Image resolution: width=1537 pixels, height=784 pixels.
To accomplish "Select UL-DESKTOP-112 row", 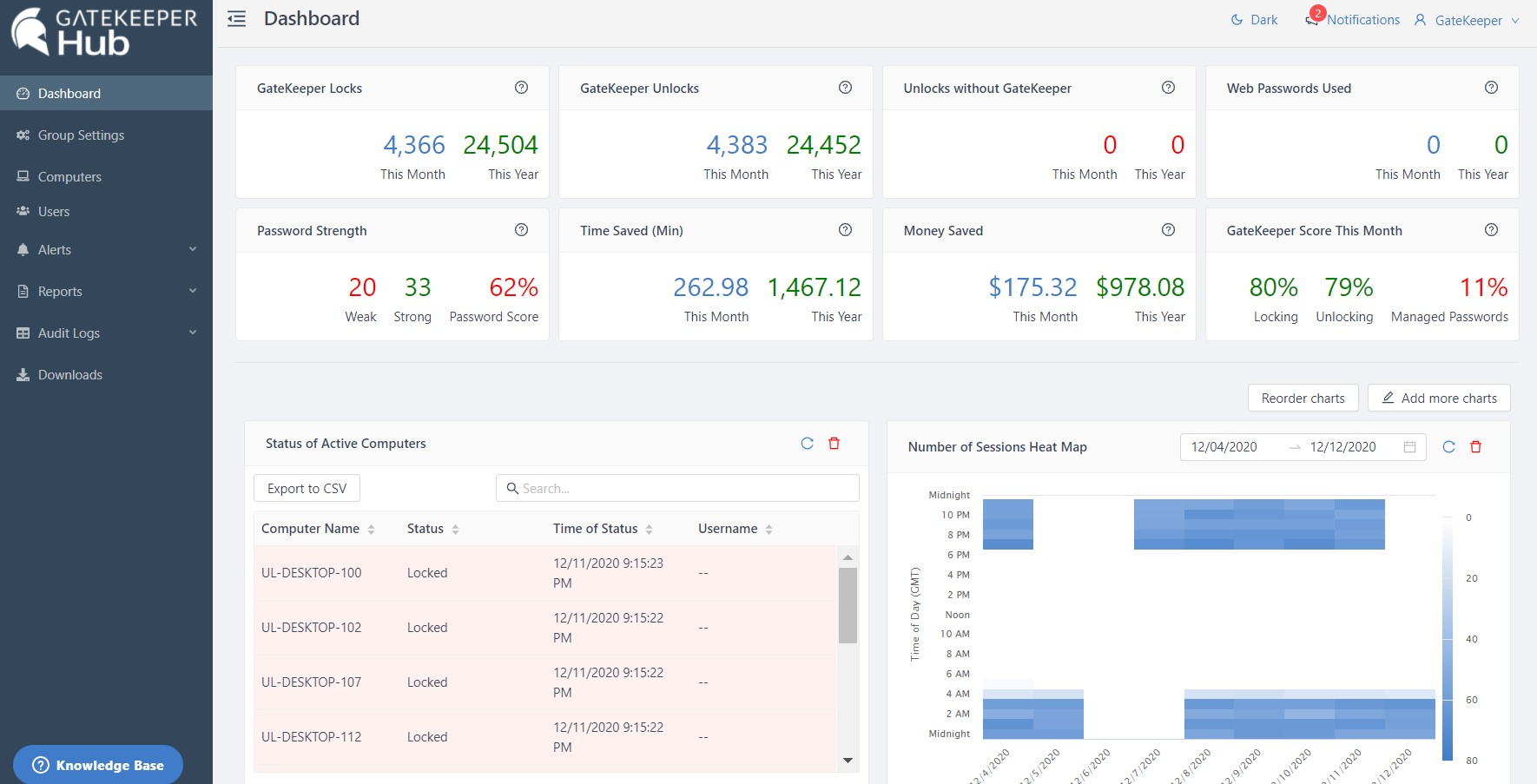I will pyautogui.click(x=545, y=737).
